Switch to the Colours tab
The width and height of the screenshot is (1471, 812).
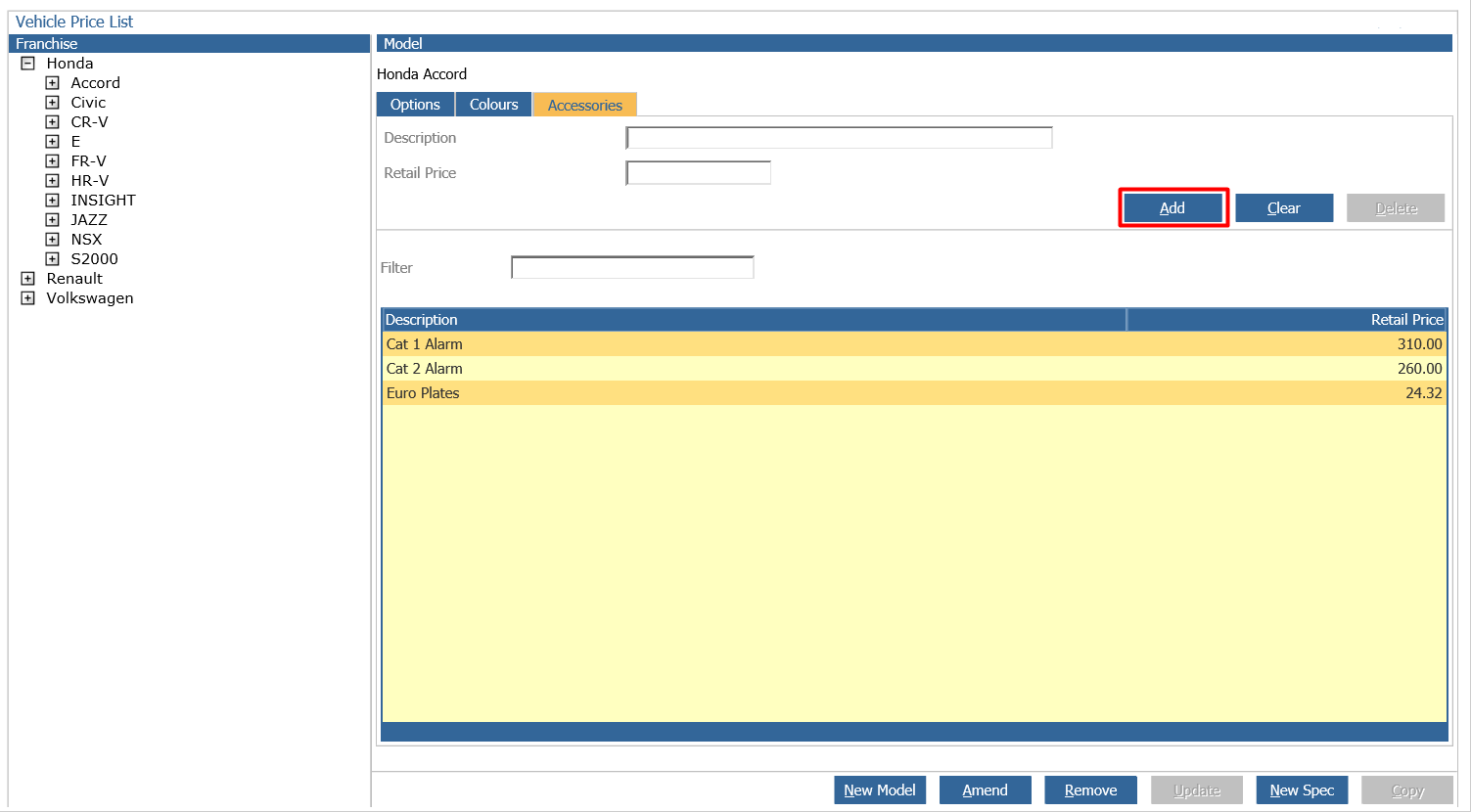click(x=493, y=105)
